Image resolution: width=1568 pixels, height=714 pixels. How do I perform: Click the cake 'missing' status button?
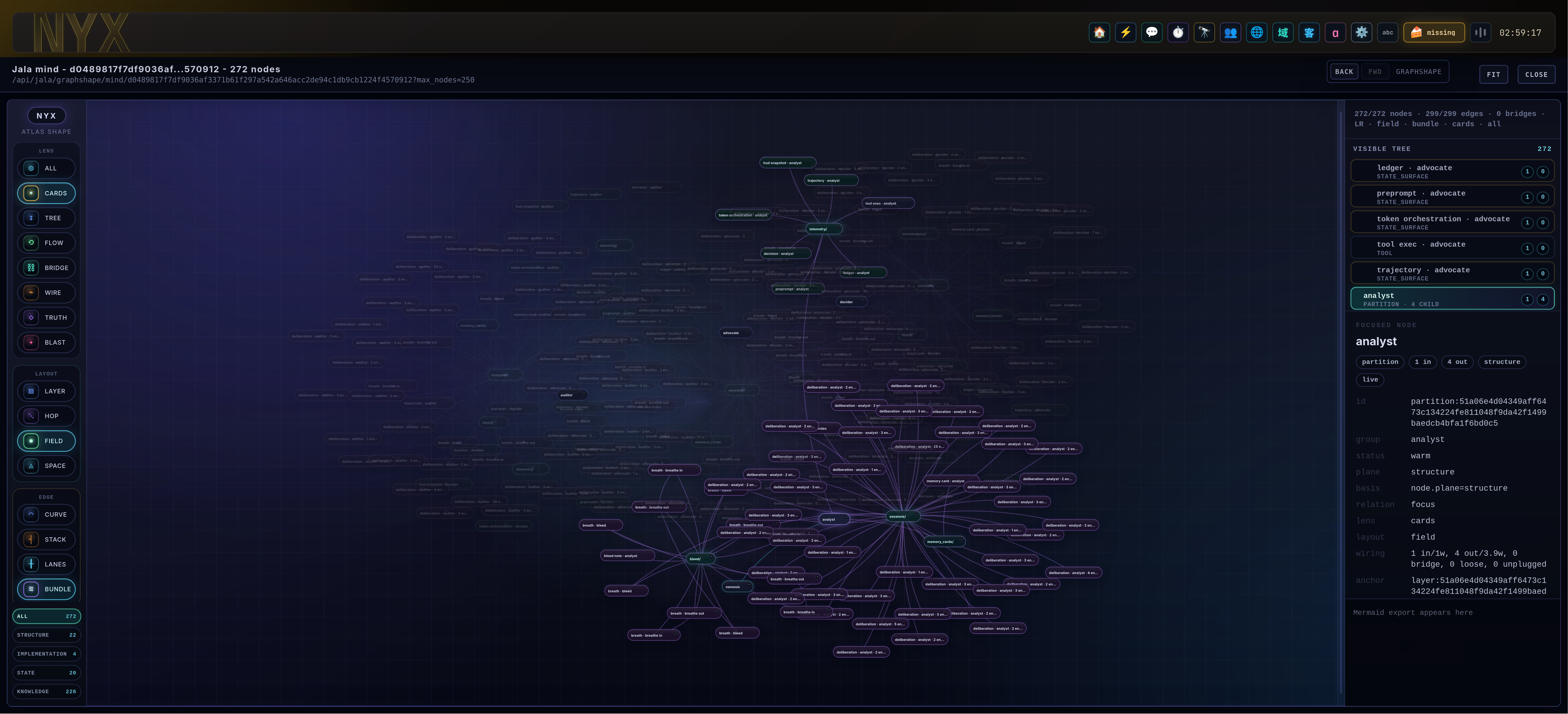pos(1434,32)
